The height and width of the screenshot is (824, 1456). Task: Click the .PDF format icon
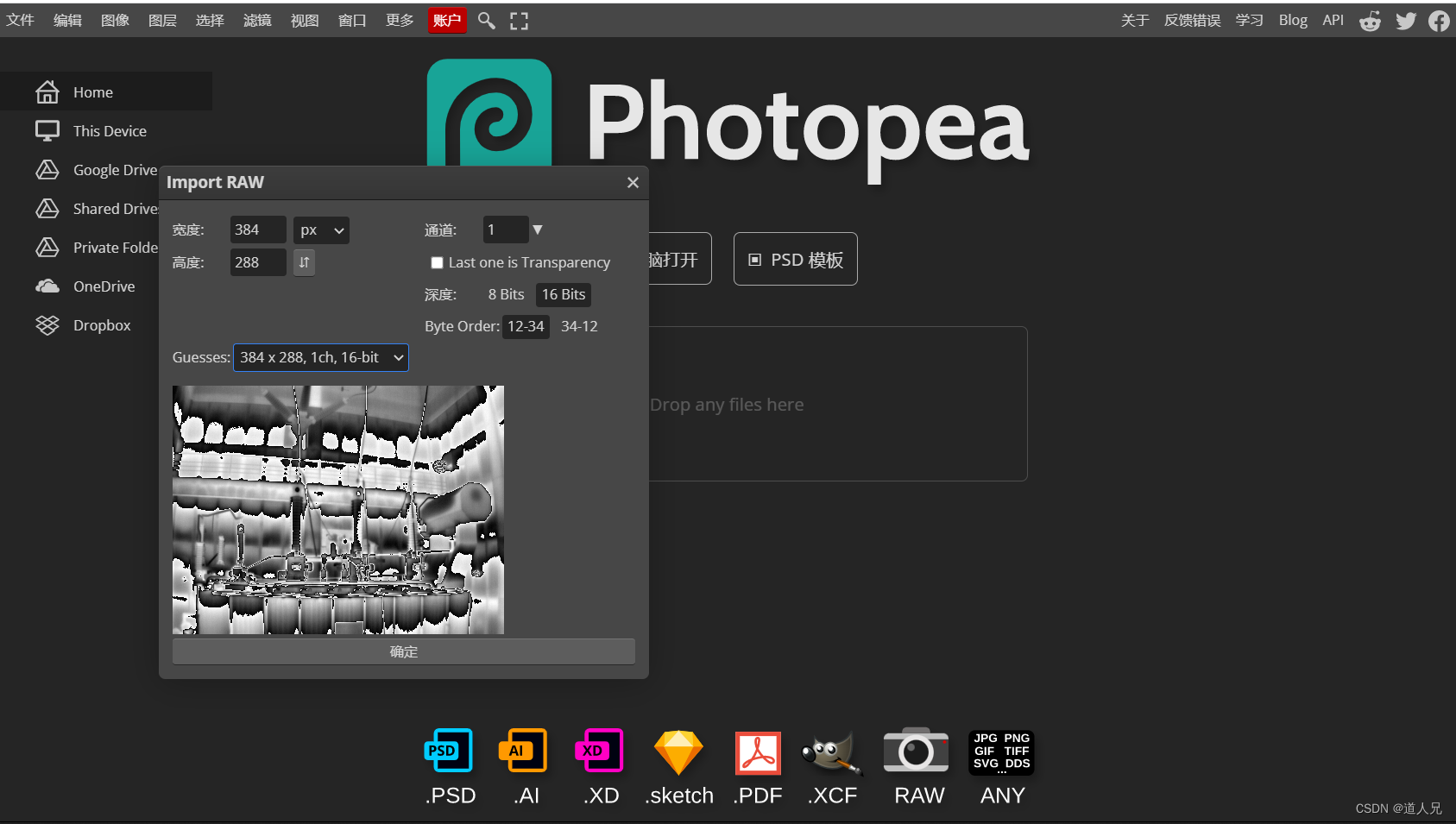(x=758, y=752)
